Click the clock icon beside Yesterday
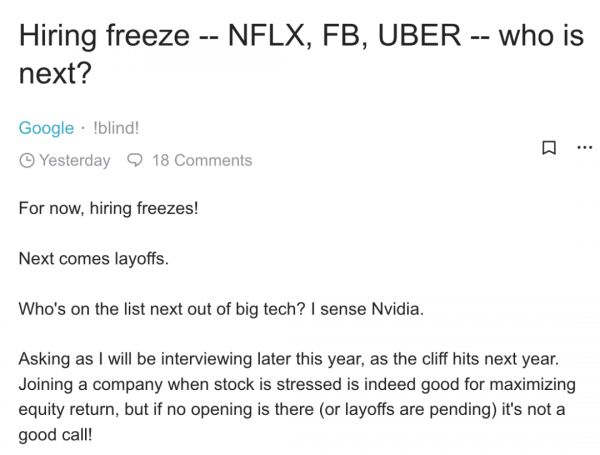 pyautogui.click(x=27, y=160)
